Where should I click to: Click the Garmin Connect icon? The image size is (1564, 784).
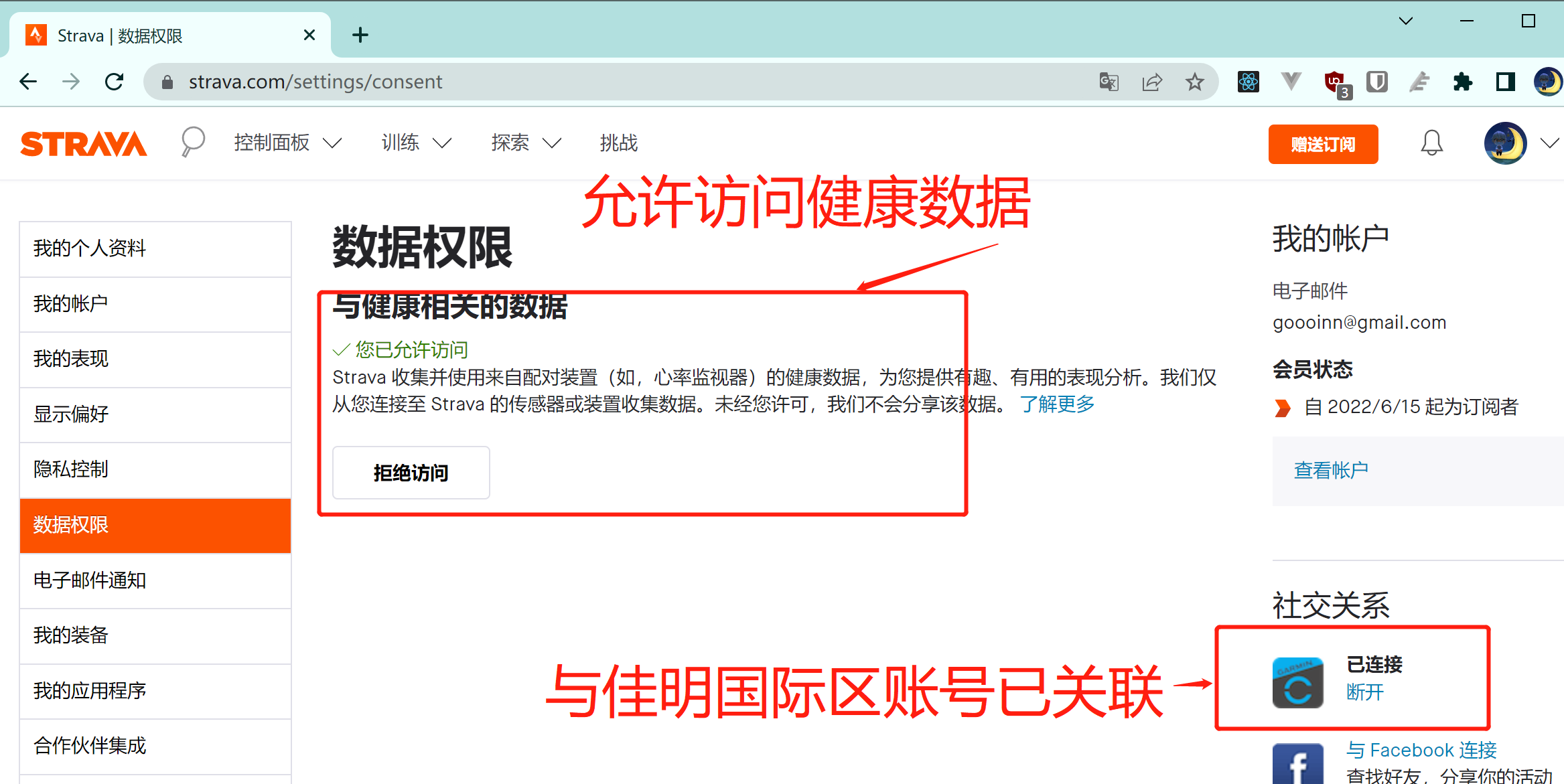[1297, 683]
